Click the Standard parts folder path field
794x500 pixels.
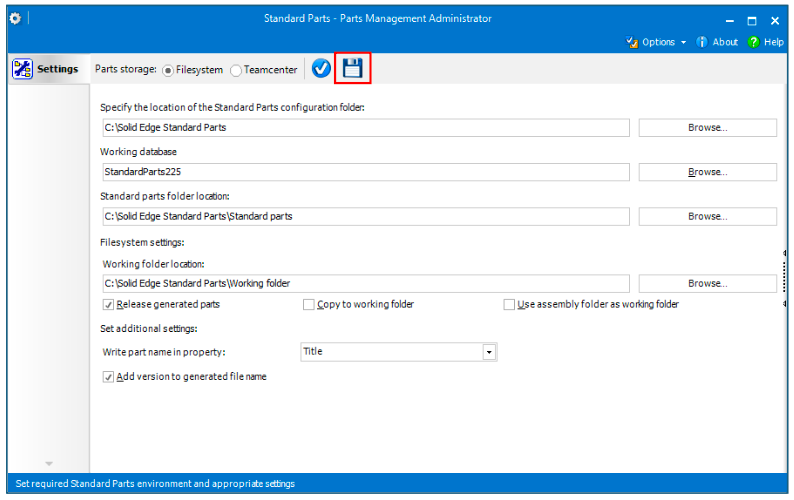(x=366, y=216)
